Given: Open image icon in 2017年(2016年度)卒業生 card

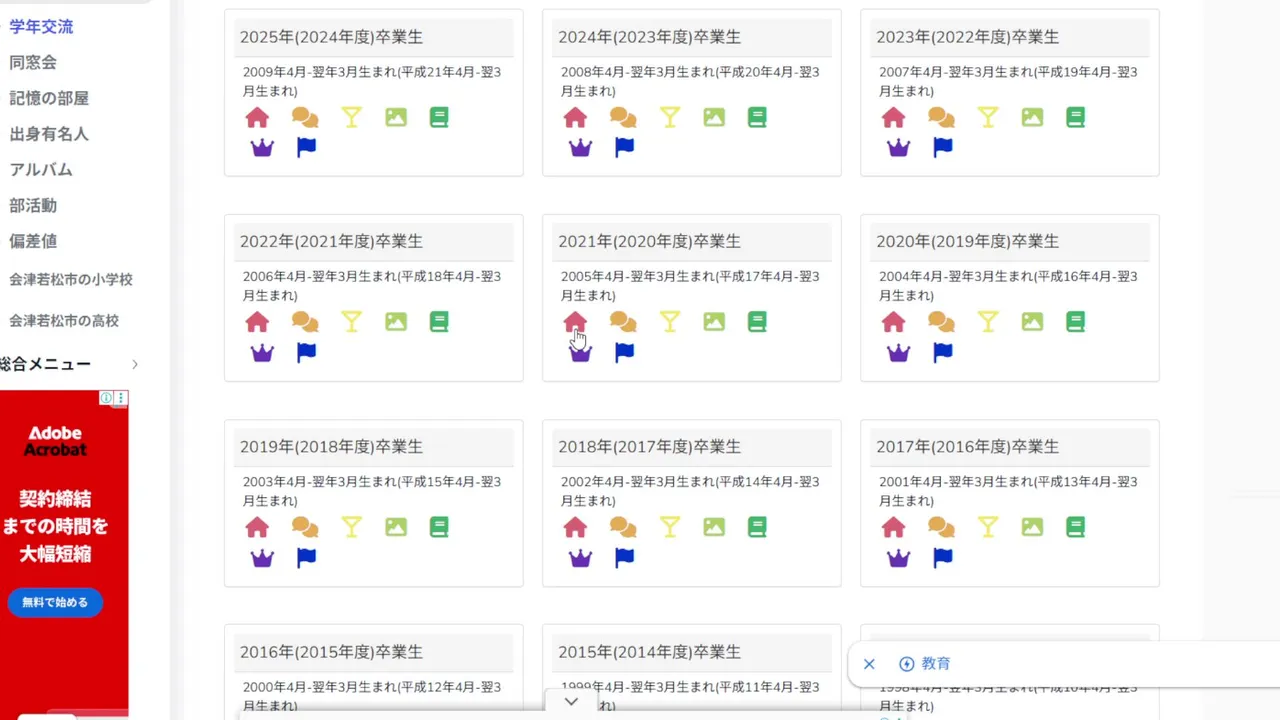Looking at the screenshot, I should coord(1032,527).
